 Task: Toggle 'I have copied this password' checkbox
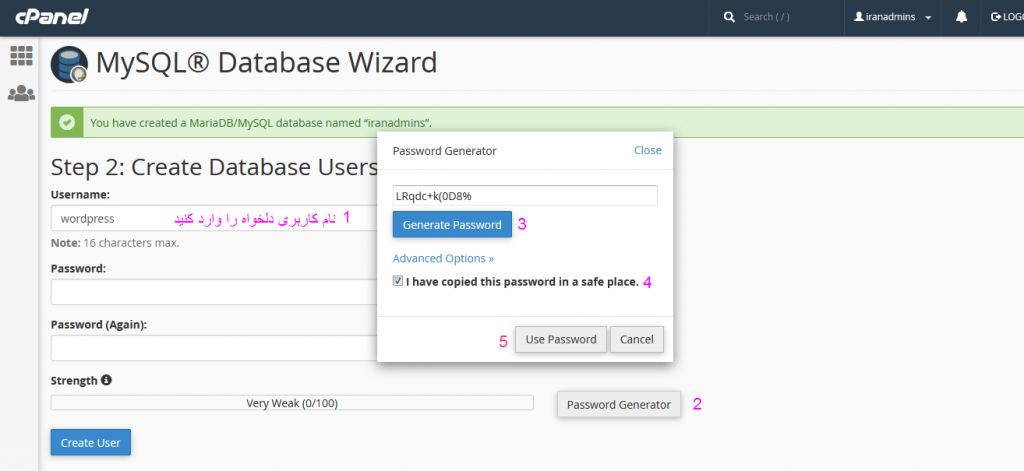(398, 282)
